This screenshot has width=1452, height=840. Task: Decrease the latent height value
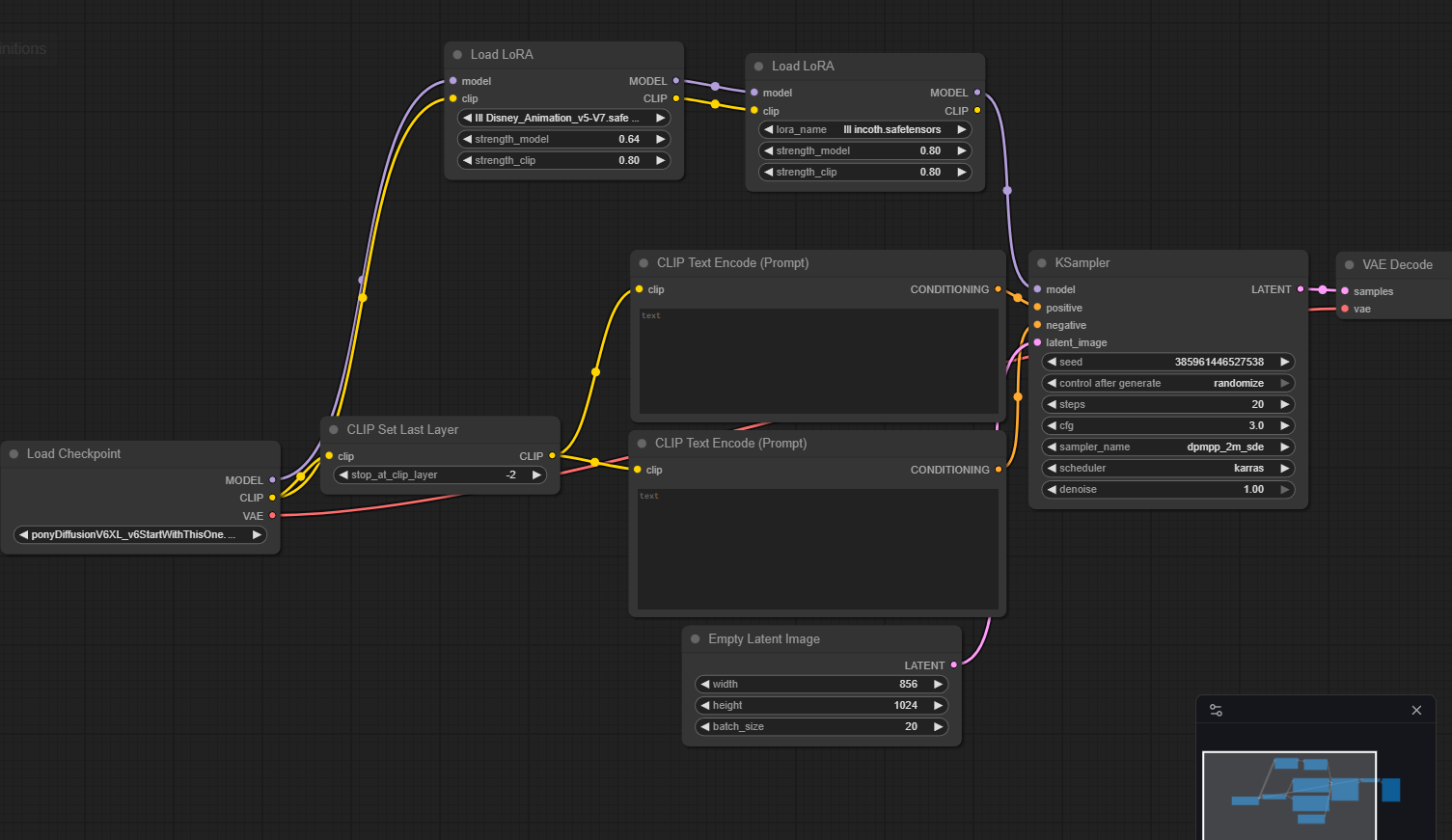[705, 705]
